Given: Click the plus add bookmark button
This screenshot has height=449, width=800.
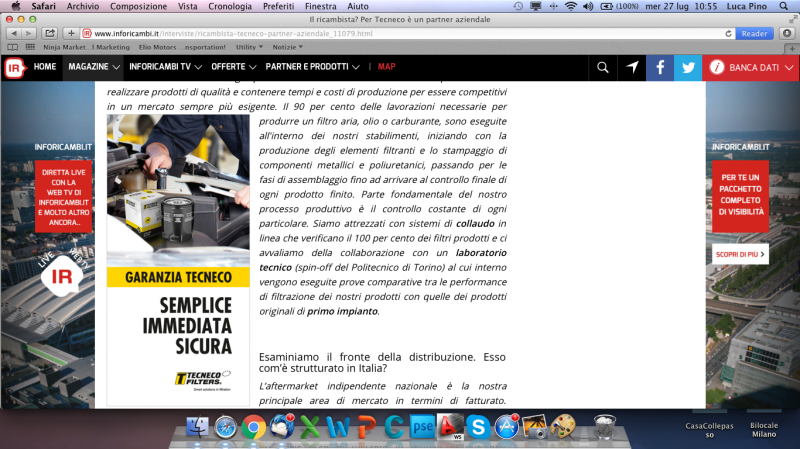Looking at the screenshot, I should pos(71,33).
